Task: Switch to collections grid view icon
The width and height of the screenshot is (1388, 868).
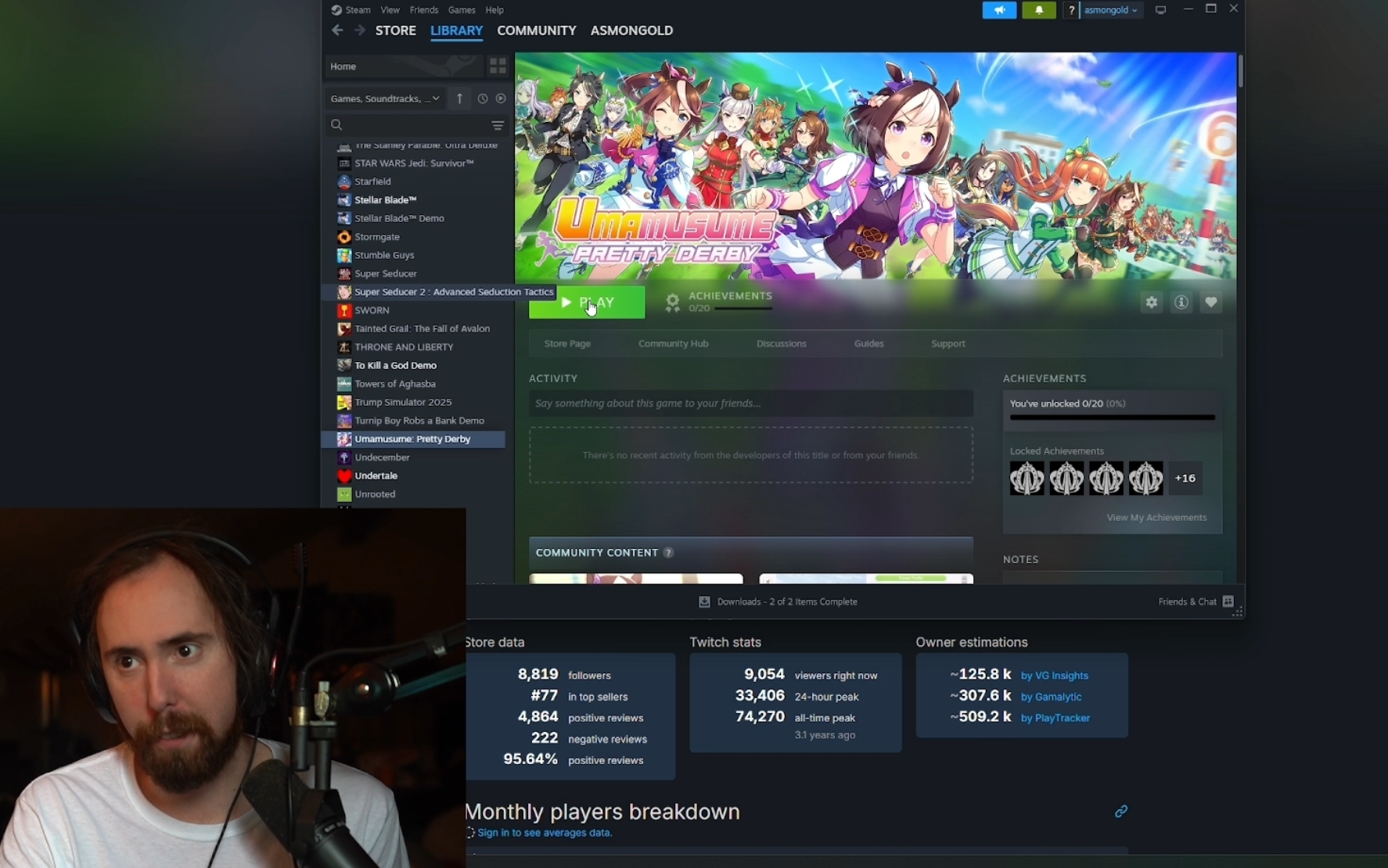Action: [498, 66]
